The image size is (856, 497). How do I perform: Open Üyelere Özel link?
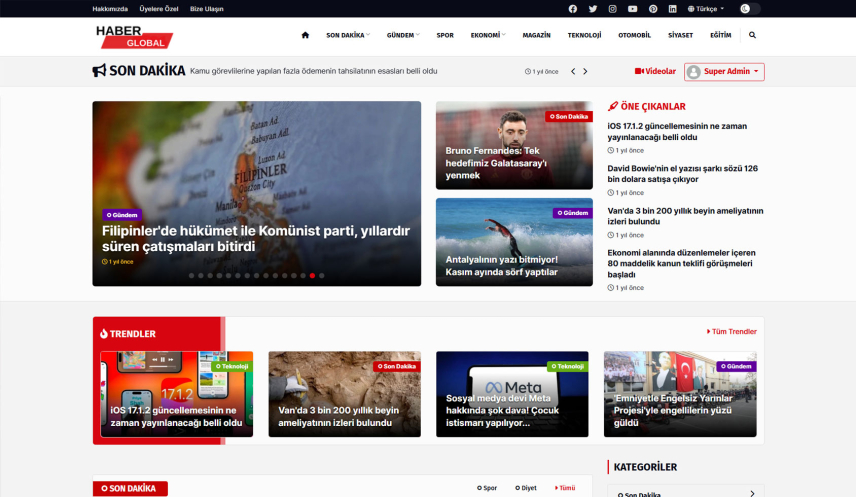click(x=158, y=9)
